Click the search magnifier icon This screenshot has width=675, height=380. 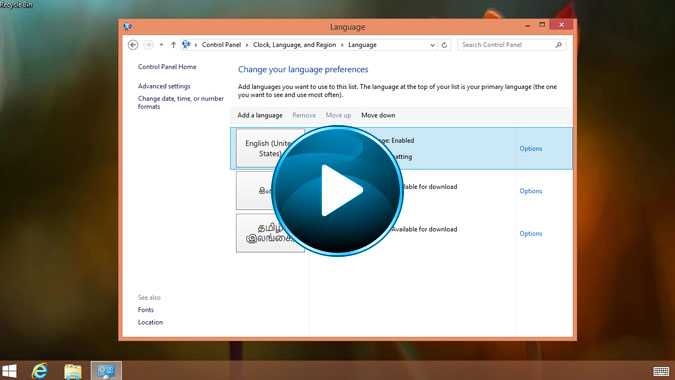[x=559, y=45]
